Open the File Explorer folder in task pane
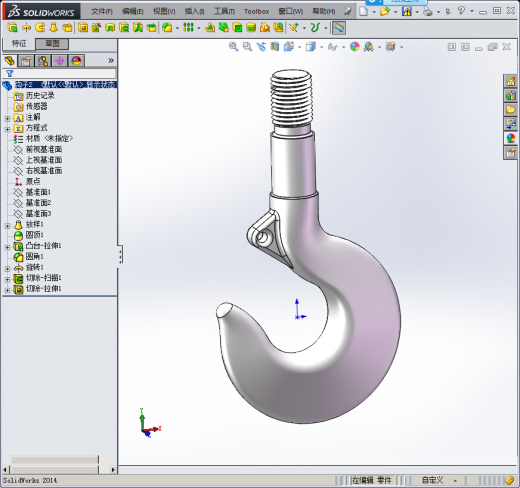The height and width of the screenshot is (488, 520). [x=510, y=110]
